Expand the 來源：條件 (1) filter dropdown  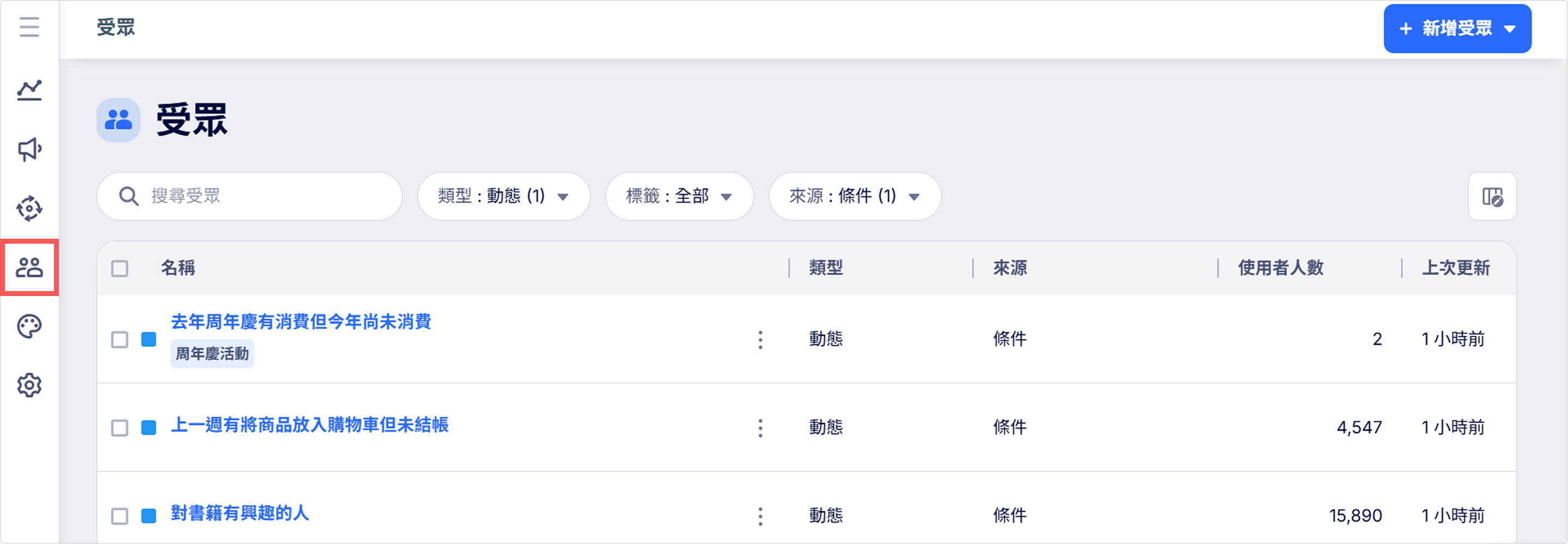tap(855, 196)
